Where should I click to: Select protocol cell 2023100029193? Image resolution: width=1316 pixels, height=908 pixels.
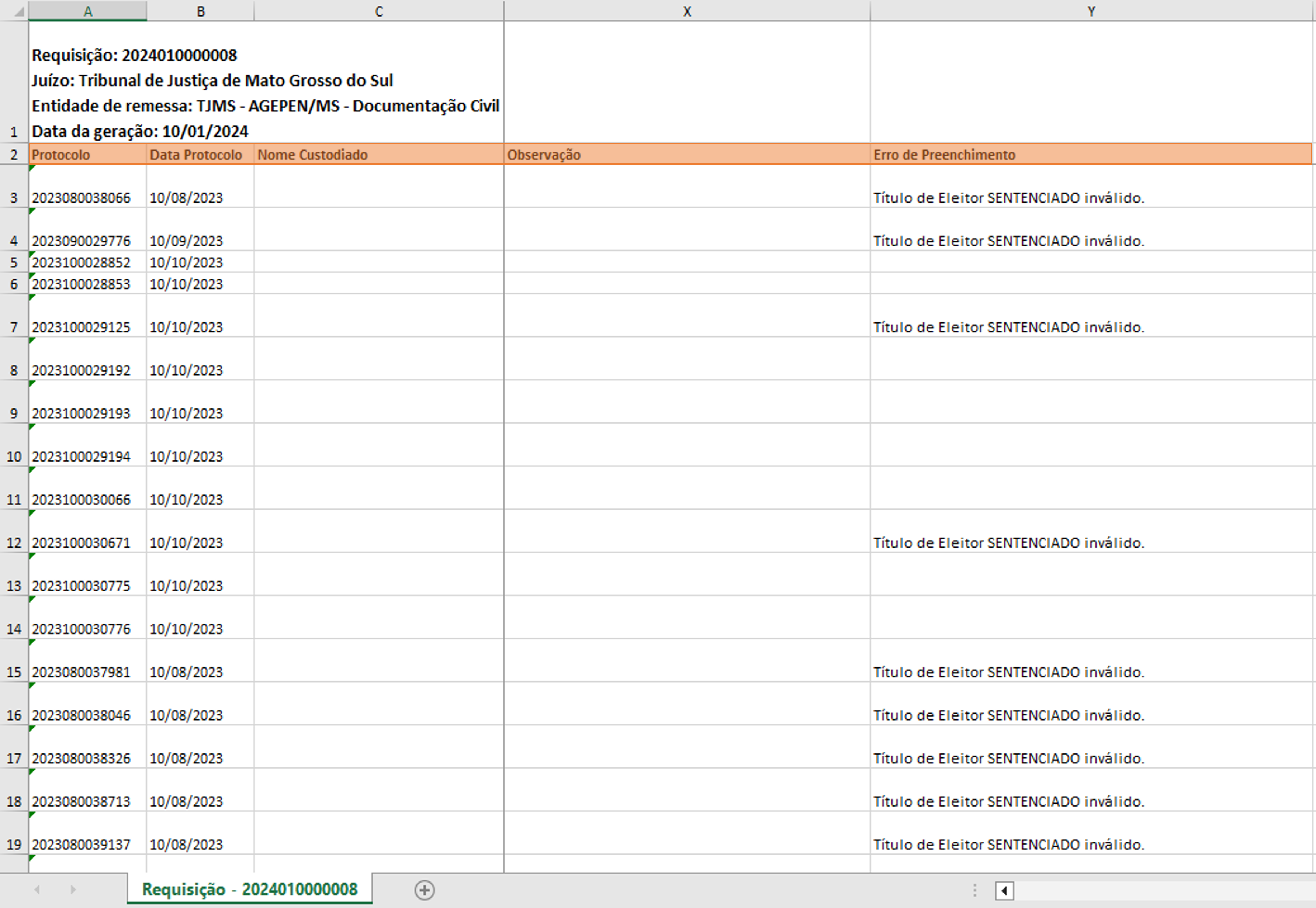click(87, 402)
